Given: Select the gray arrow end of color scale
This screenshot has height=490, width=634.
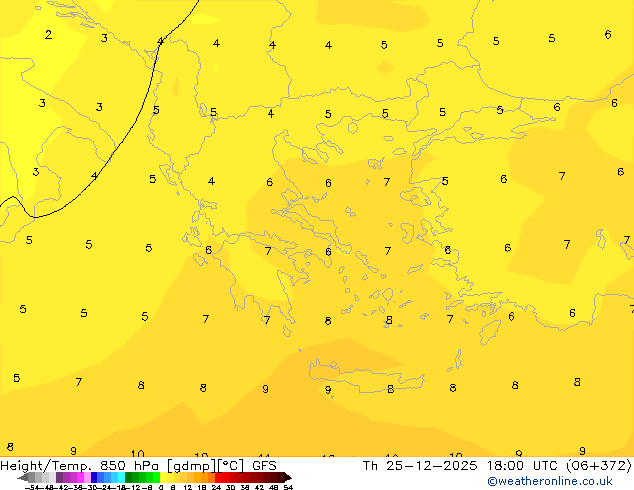Looking at the screenshot, I should click(23, 477).
